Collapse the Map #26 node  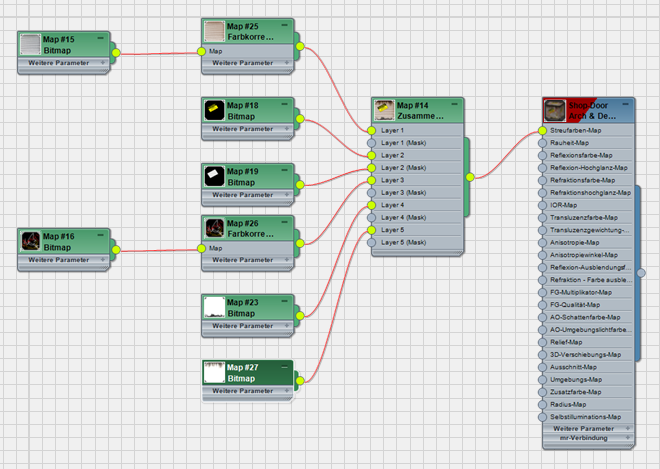click(x=285, y=222)
